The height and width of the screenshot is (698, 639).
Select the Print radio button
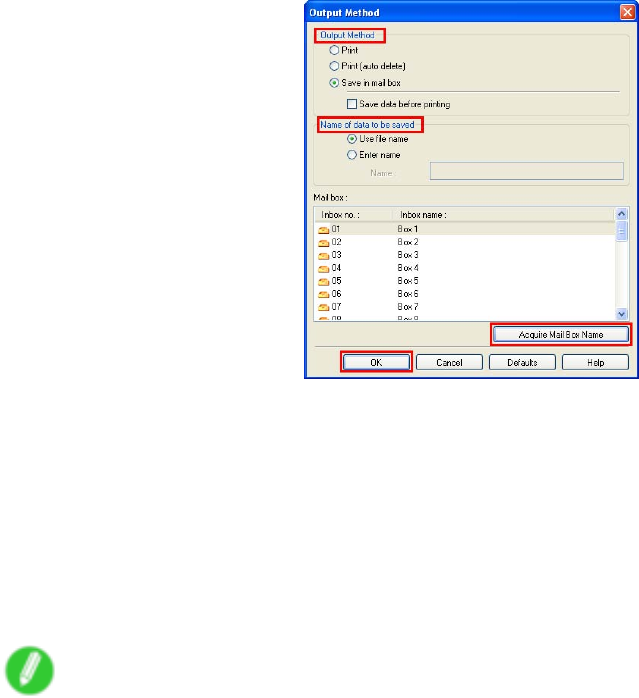(334, 50)
